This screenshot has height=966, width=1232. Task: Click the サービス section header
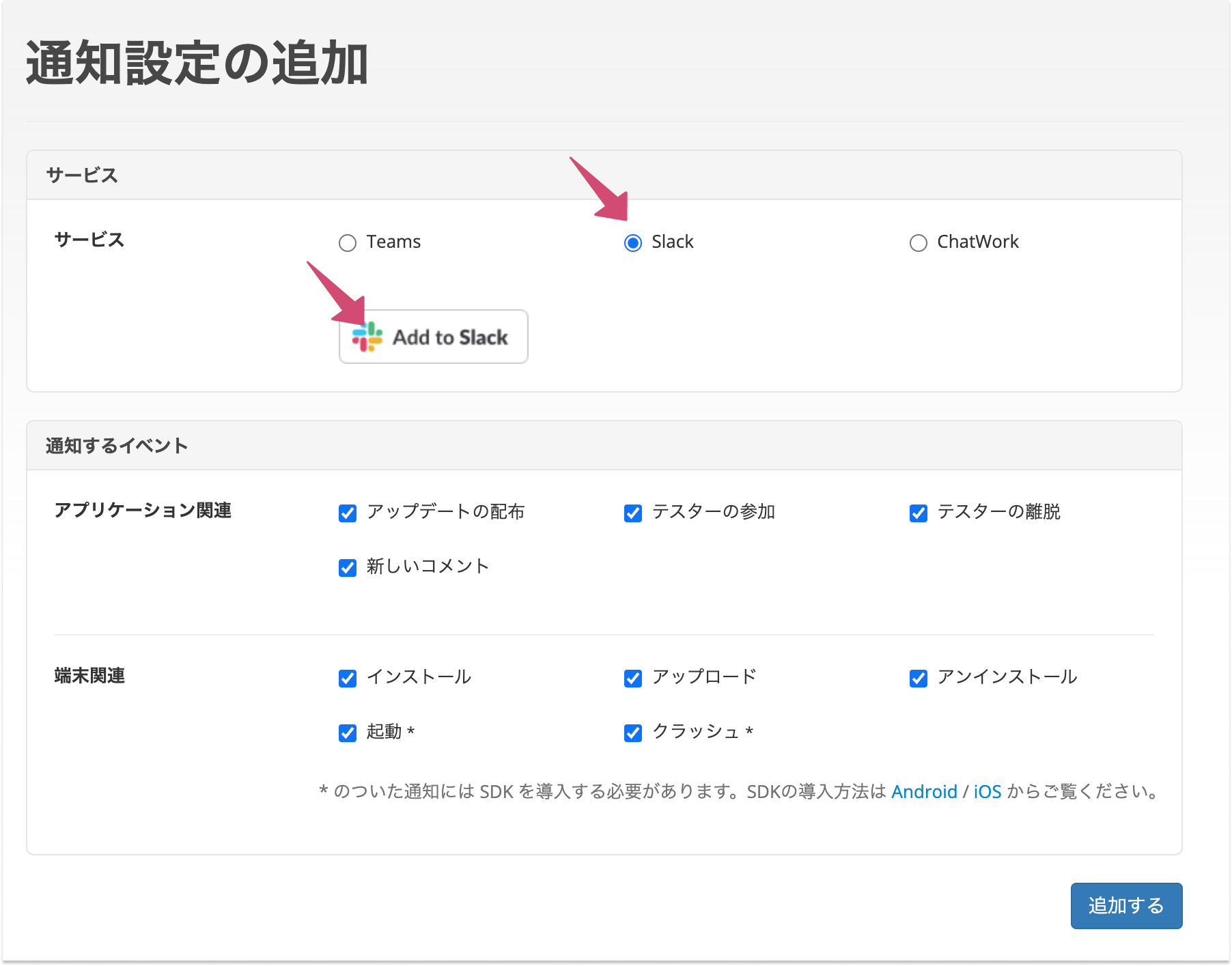point(82,175)
